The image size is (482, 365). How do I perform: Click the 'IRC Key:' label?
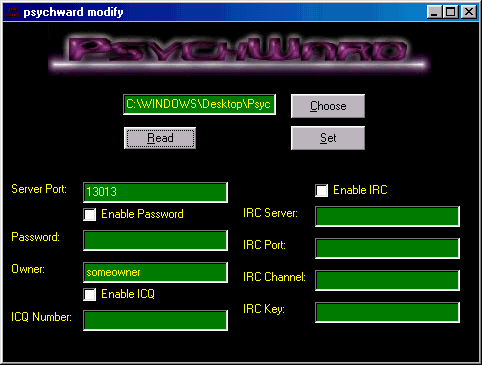click(264, 309)
